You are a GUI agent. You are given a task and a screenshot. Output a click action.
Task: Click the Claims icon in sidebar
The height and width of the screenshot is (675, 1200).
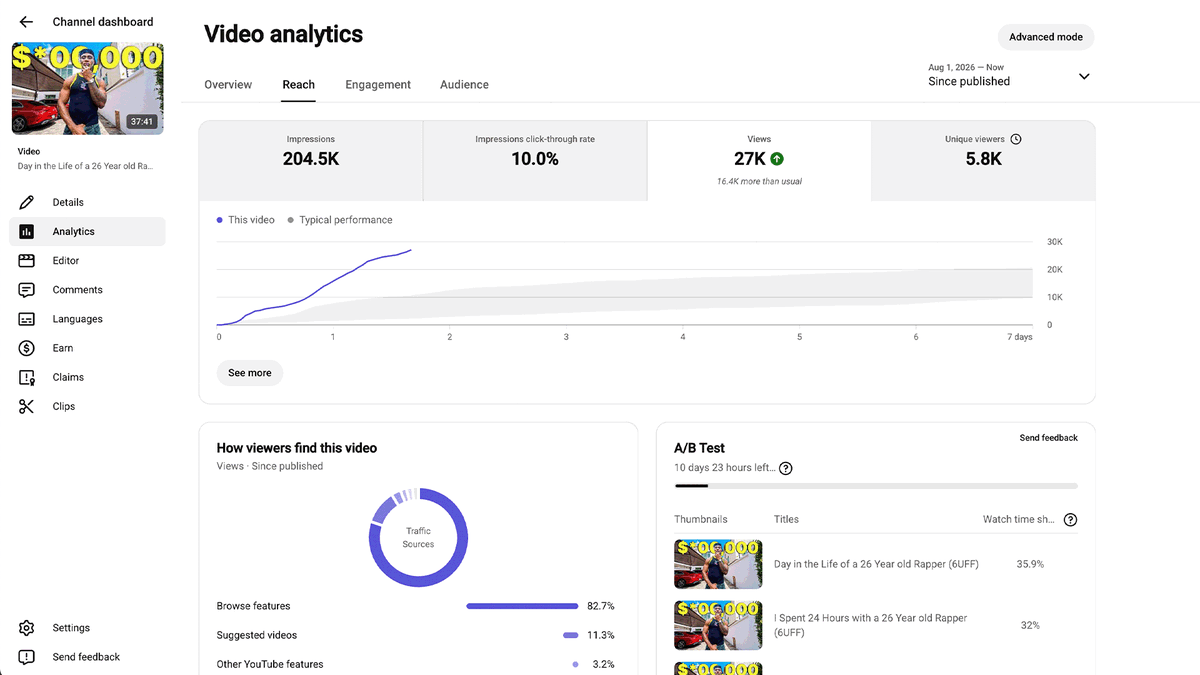click(27, 377)
